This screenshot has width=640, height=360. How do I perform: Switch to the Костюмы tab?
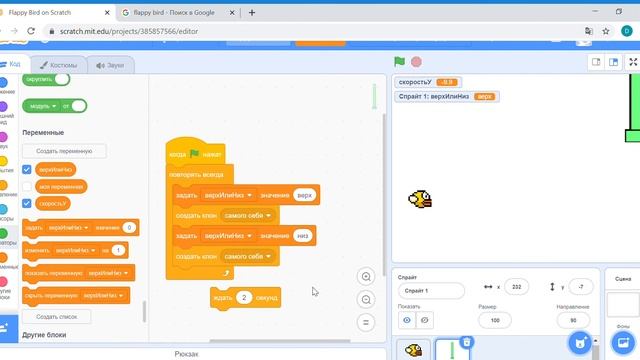(x=59, y=65)
